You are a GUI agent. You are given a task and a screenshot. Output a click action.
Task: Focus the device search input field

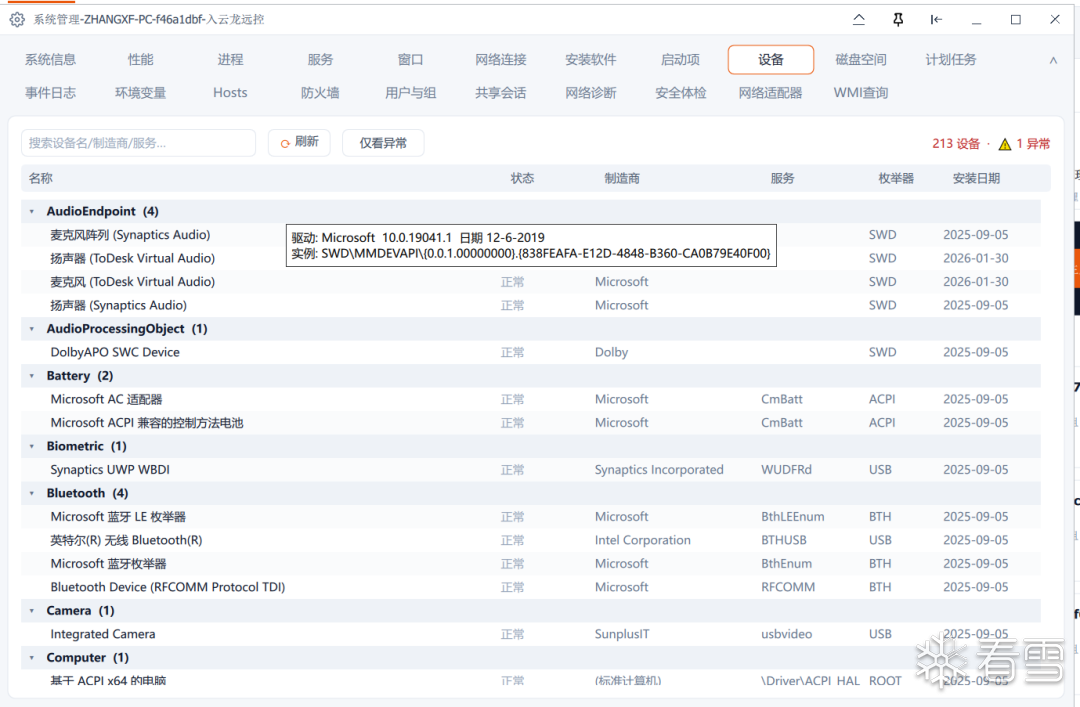[x=138, y=143]
